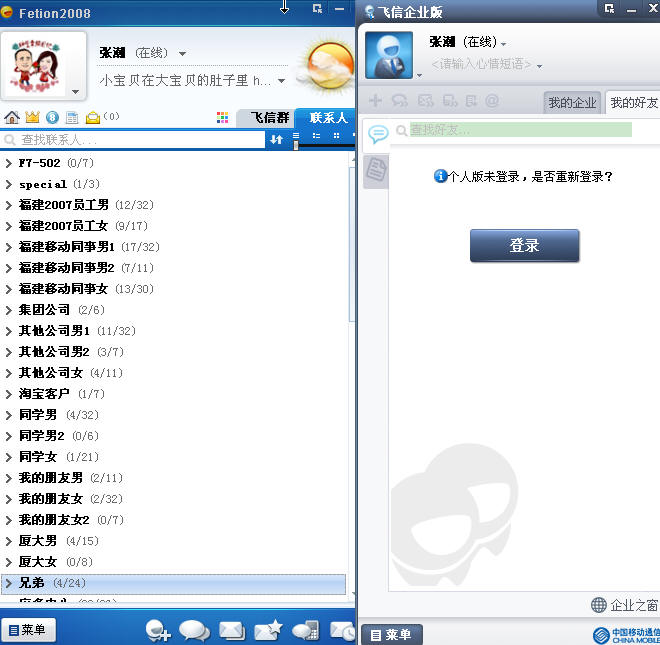660x645 pixels.
Task: Open mood message dropdown arrow in Fetion2008
Action: 282,80
